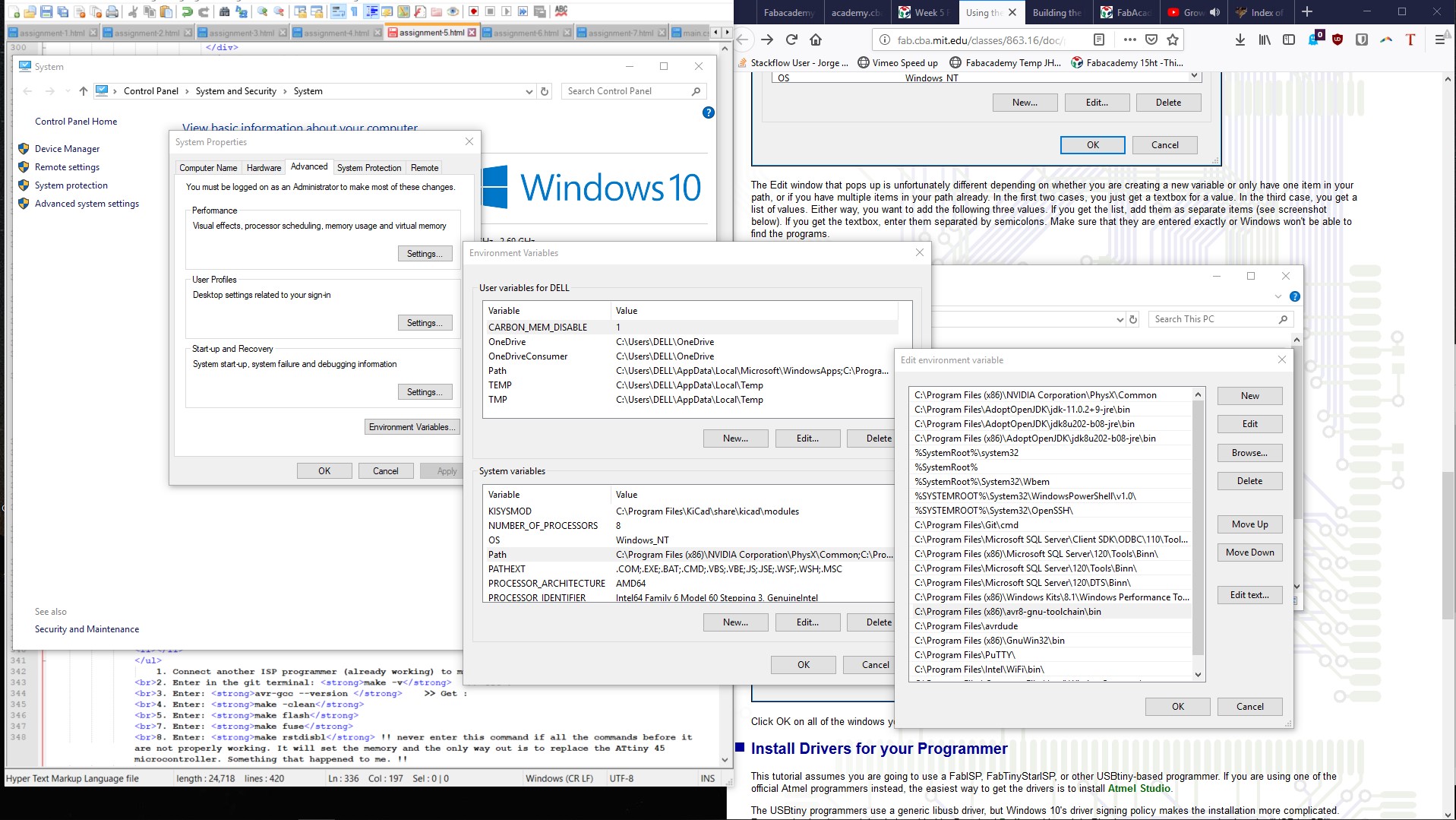Click the Notepad++ editor vertical scrollbar

coord(725,403)
